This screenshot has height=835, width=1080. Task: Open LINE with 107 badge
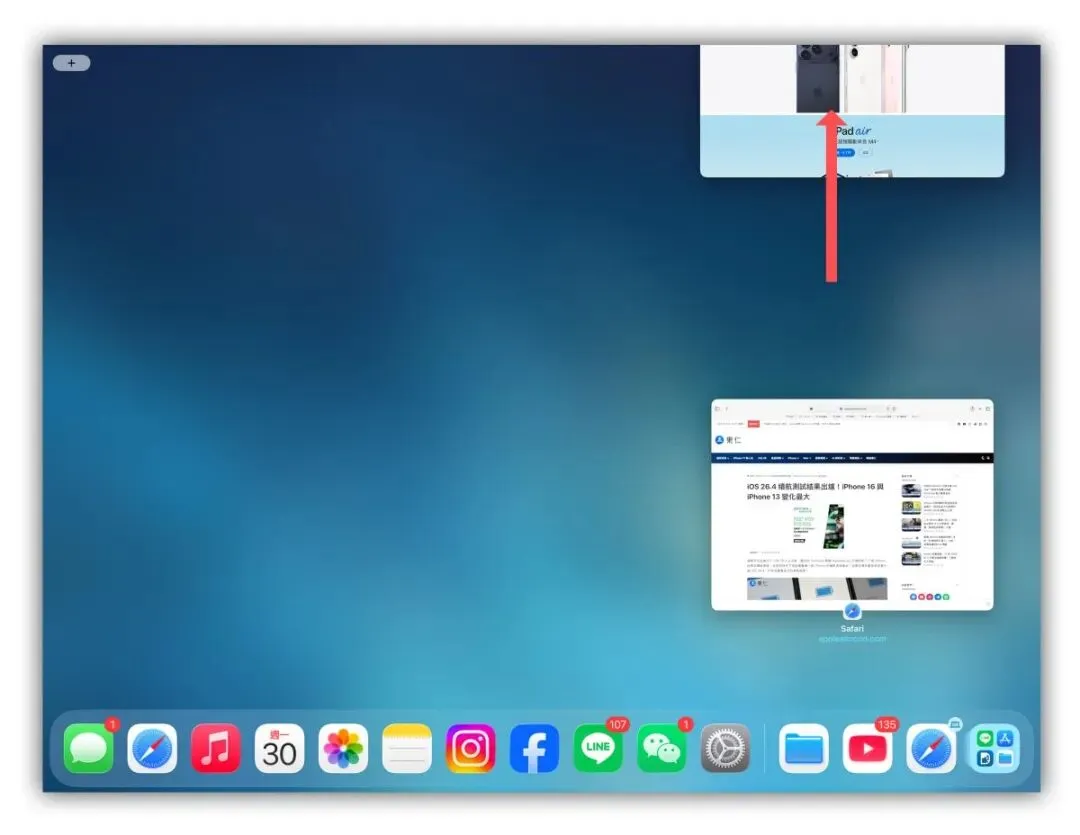[x=598, y=749]
